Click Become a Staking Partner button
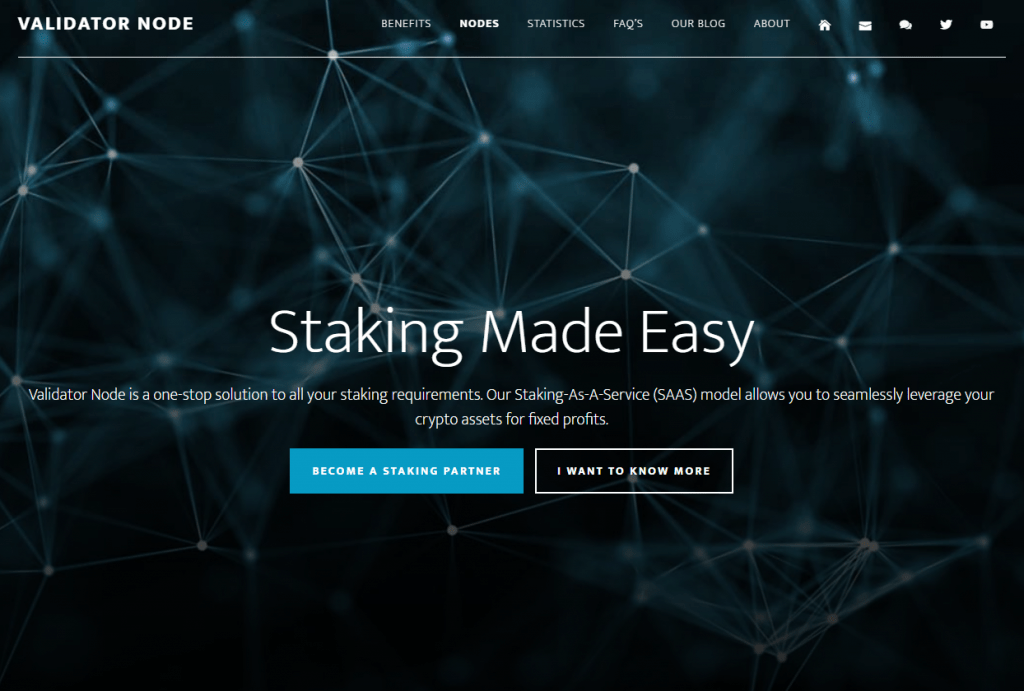The image size is (1024, 691). 406,471
